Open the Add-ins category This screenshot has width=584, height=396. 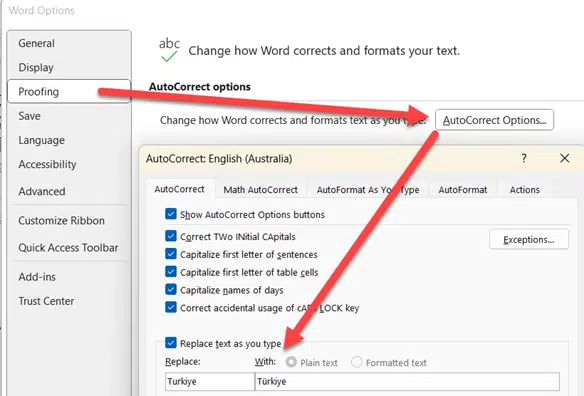tap(37, 277)
